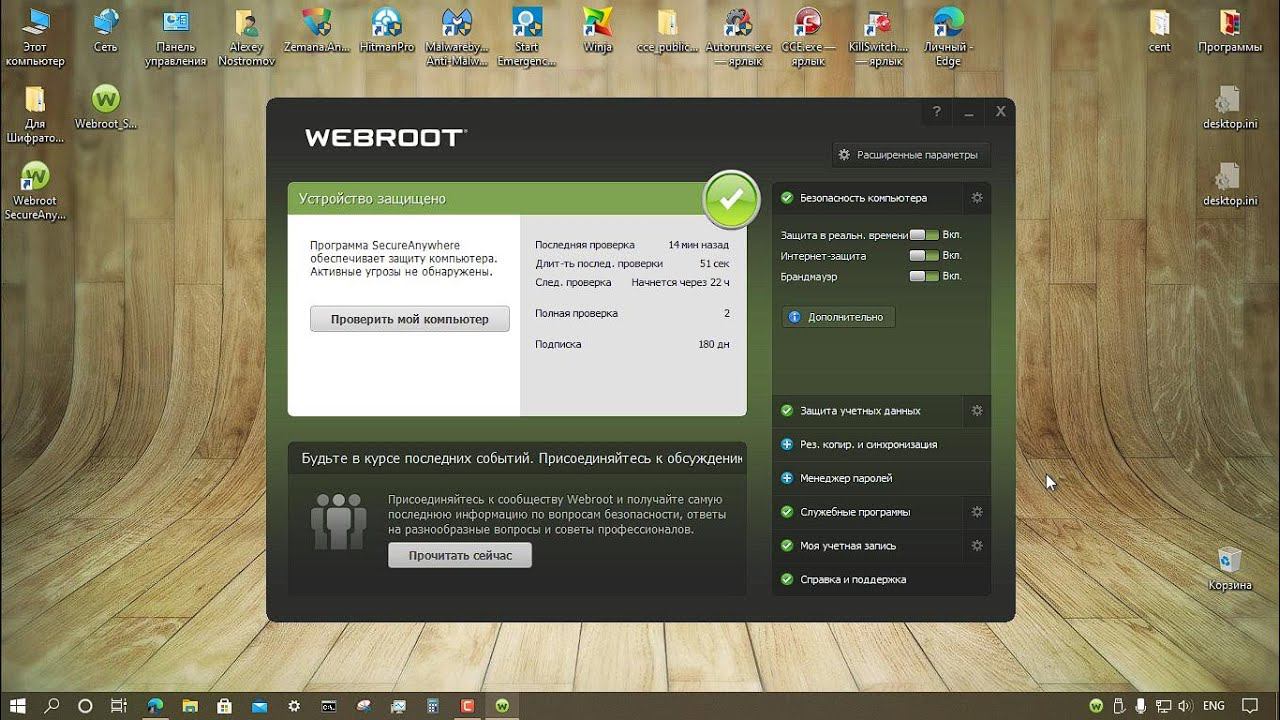This screenshot has height=720, width=1280.
Task: Click the Подписка subscription row label
Action: (558, 344)
